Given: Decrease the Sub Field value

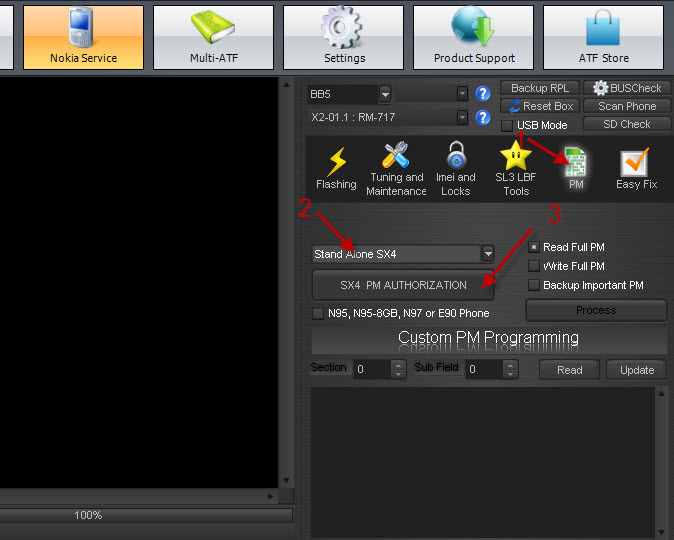Looking at the screenshot, I should pyautogui.click(x=510, y=374).
